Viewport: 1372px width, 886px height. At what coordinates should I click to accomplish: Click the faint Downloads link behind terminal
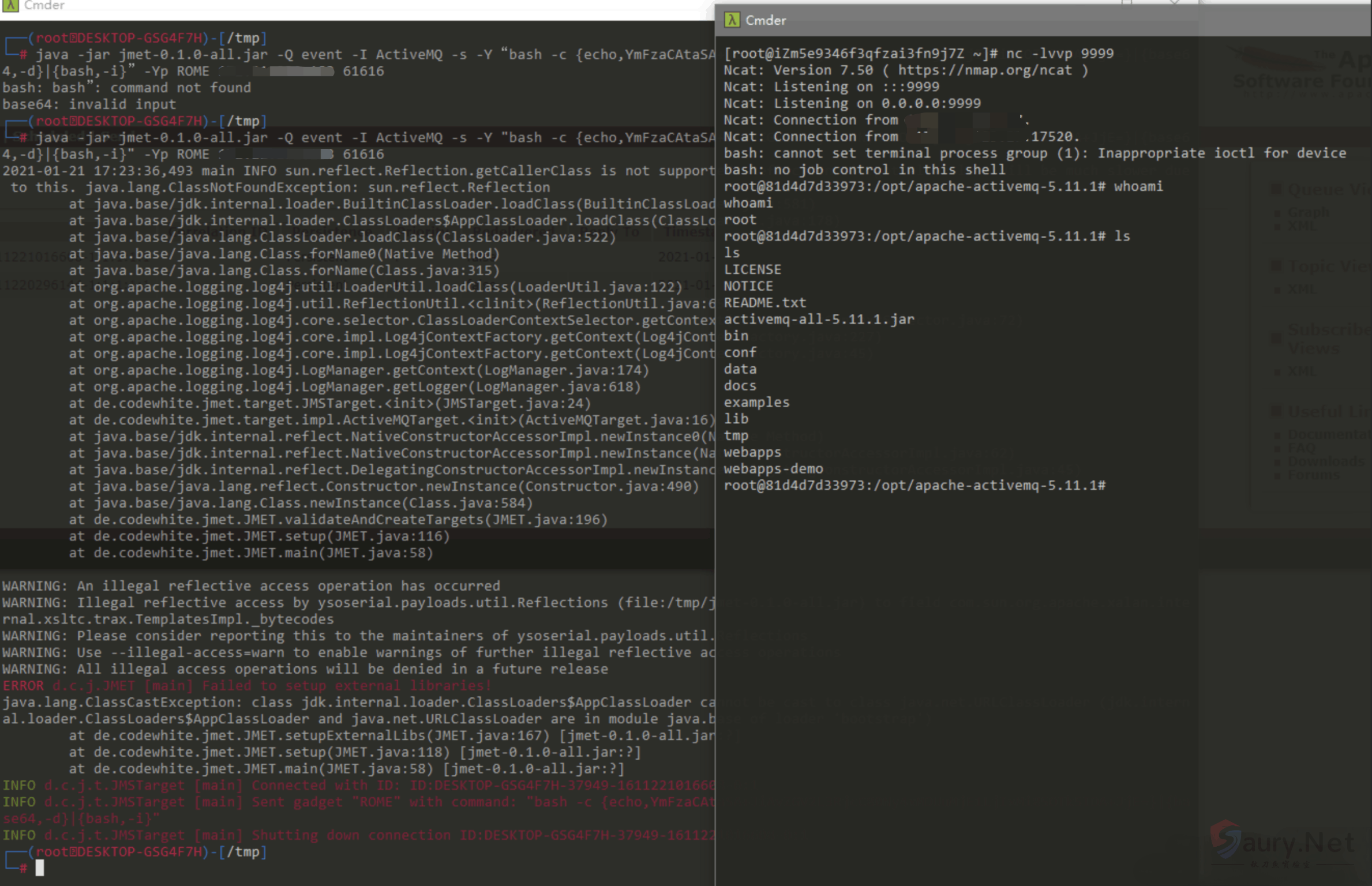[1325, 461]
